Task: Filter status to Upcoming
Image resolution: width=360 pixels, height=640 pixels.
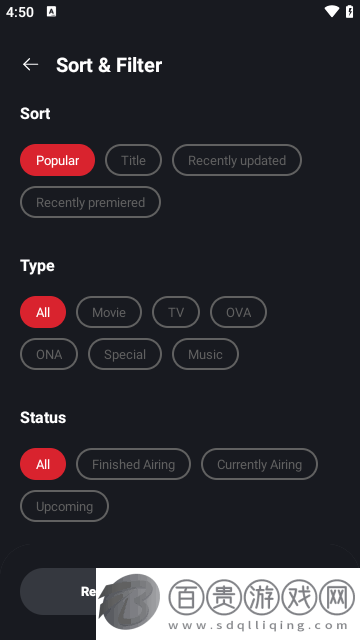Action: pos(64,506)
